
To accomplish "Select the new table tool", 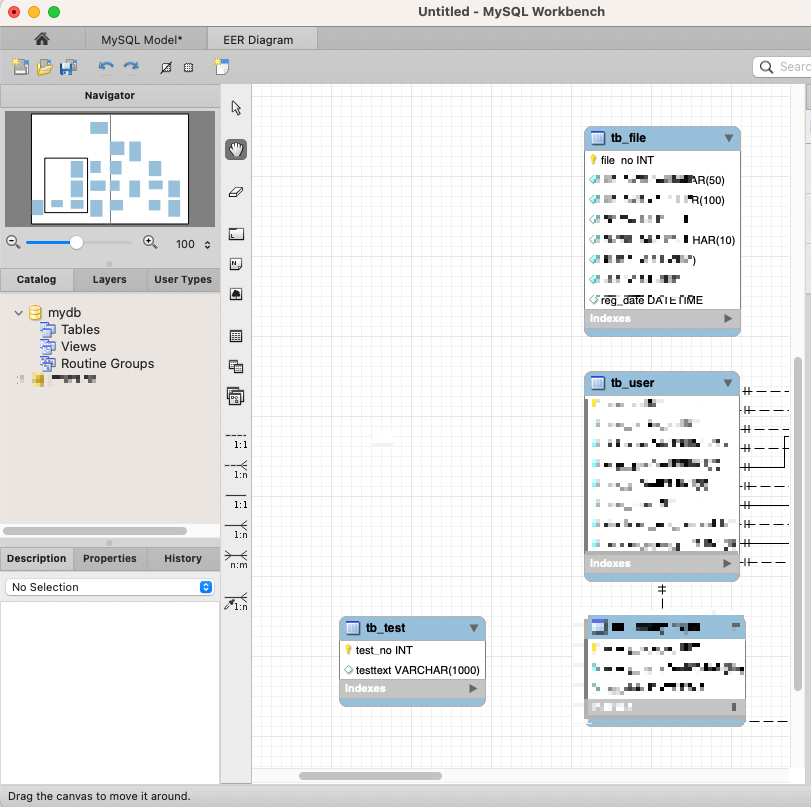I will [236, 336].
